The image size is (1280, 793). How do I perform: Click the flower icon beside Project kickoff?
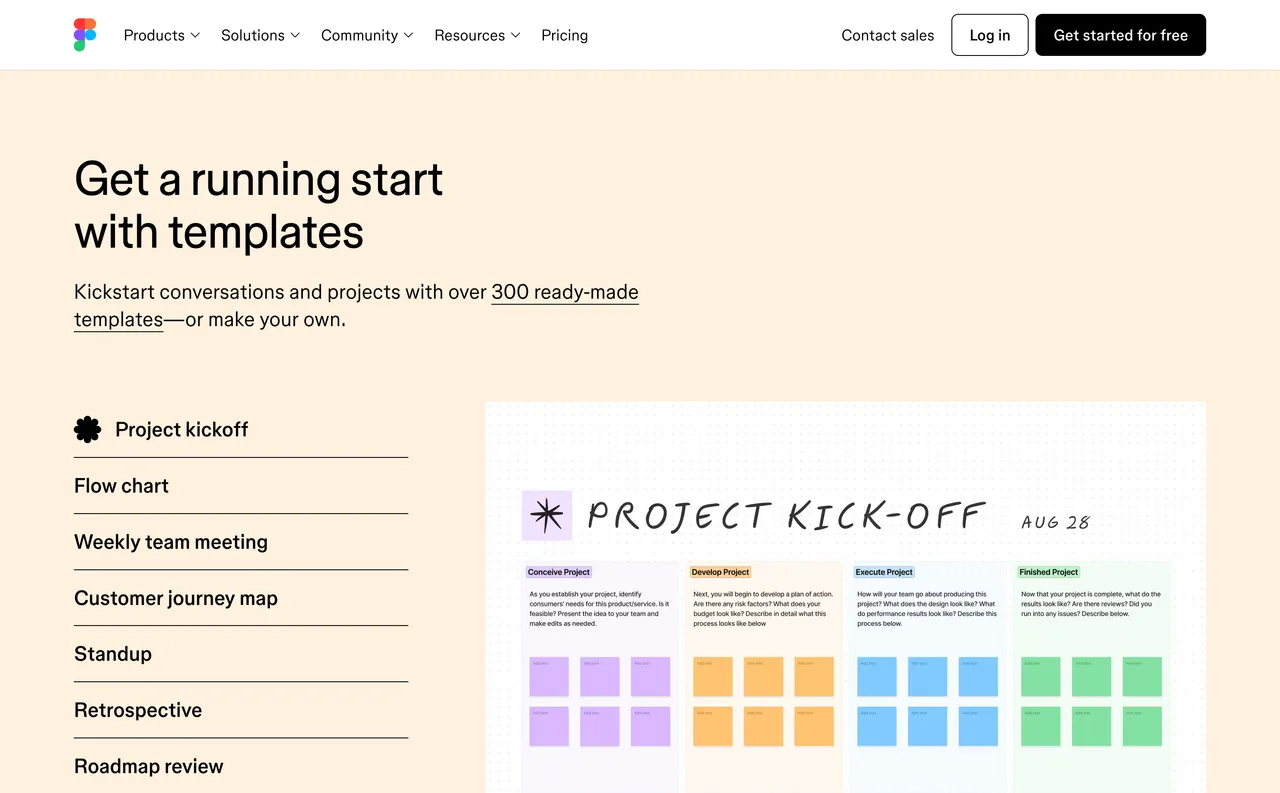click(x=87, y=429)
